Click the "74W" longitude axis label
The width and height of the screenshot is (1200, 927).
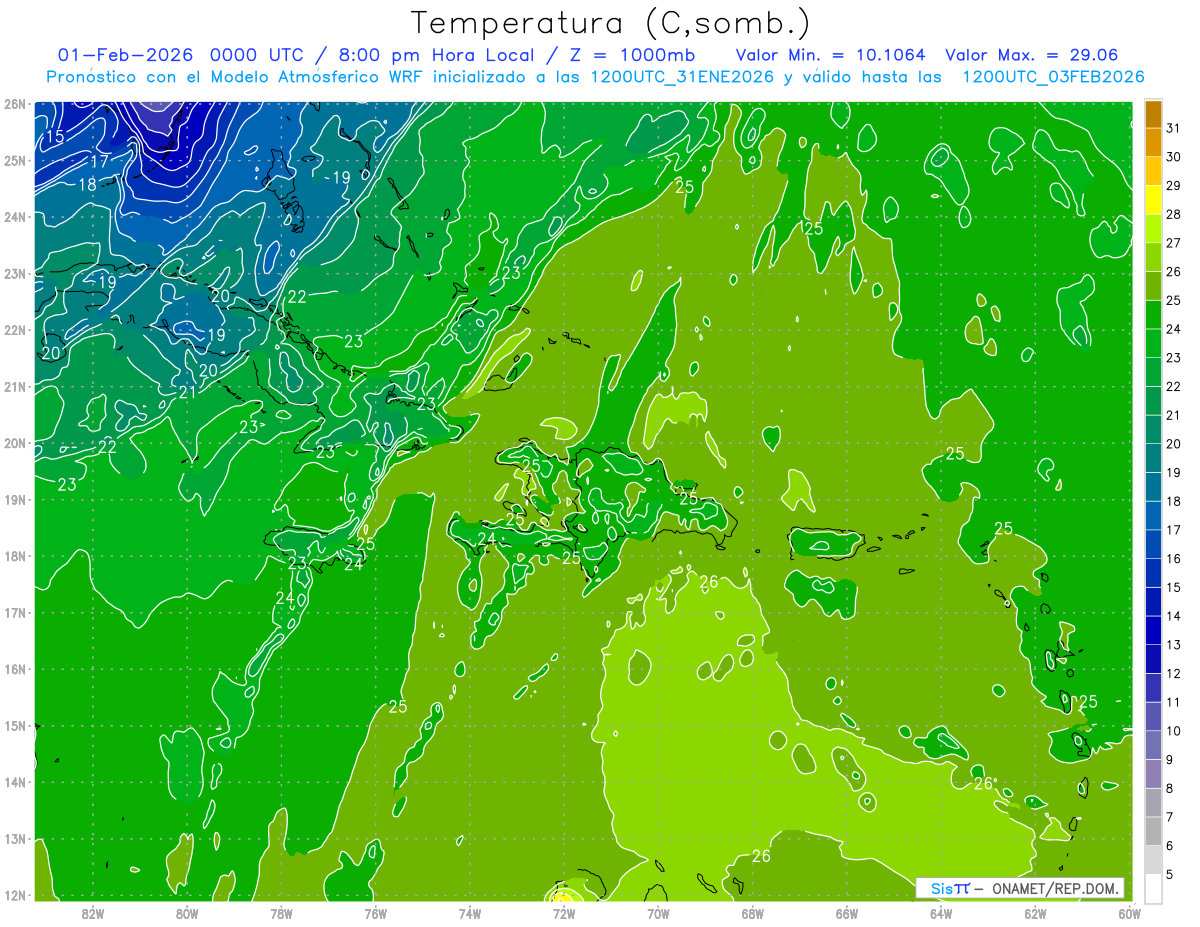[470, 913]
